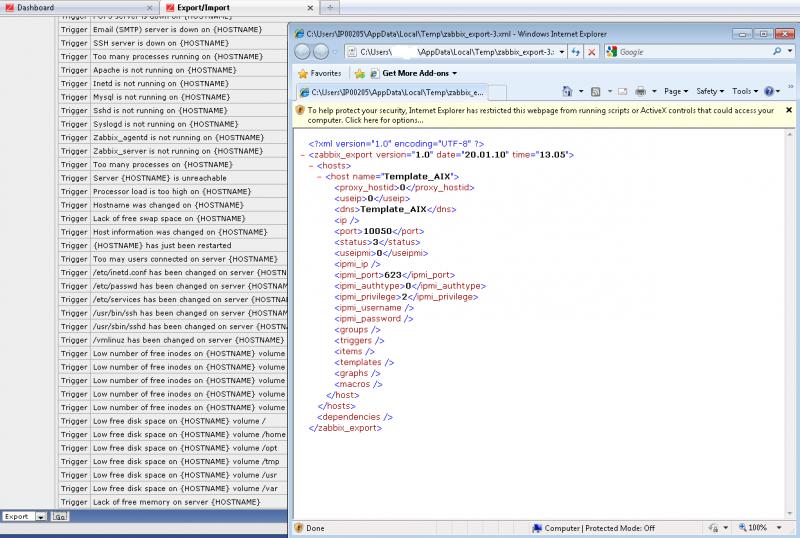The height and width of the screenshot is (538, 800).
Task: Open the address bar history dropdown
Action: pos(561,51)
